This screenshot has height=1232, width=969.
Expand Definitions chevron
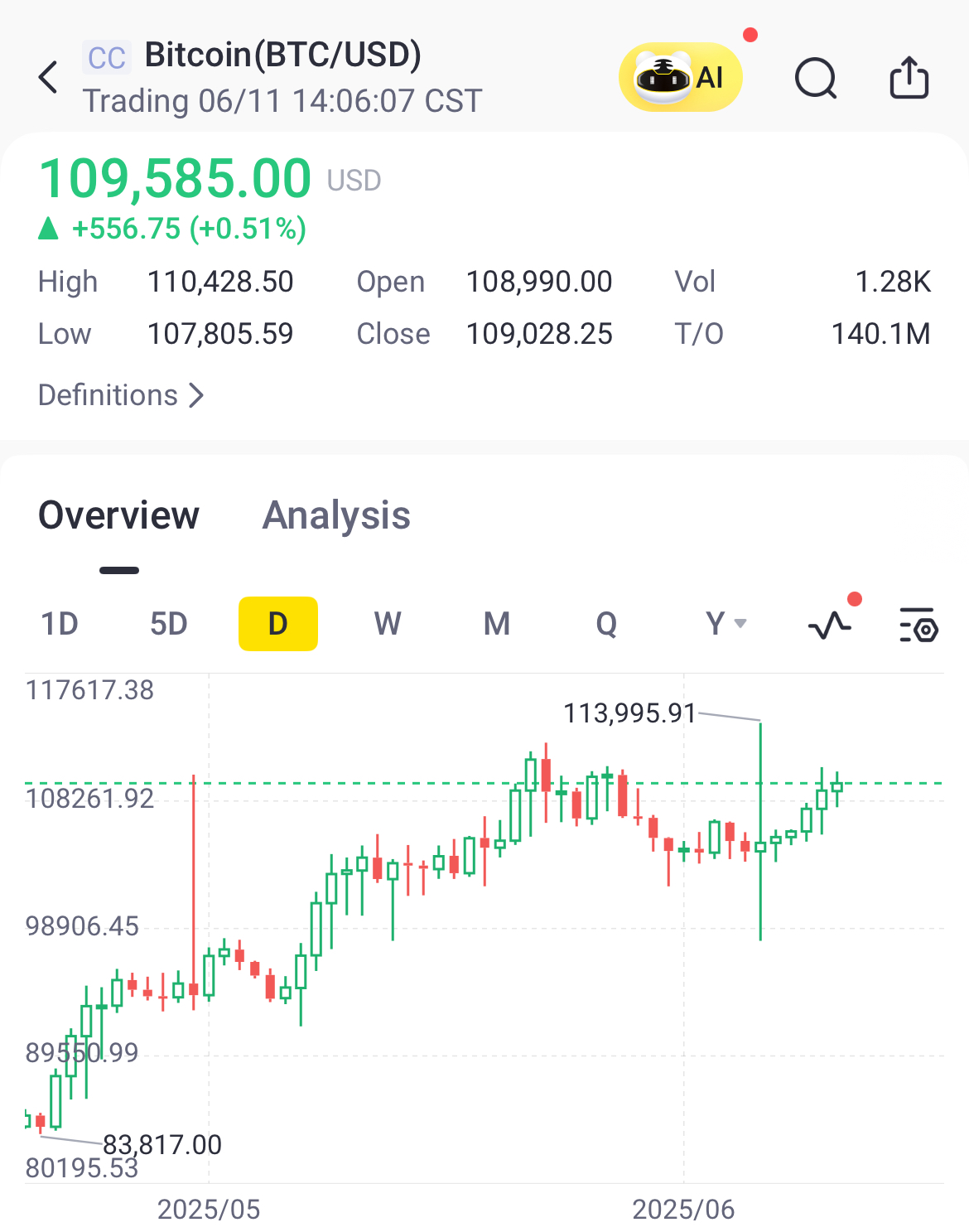point(121,395)
